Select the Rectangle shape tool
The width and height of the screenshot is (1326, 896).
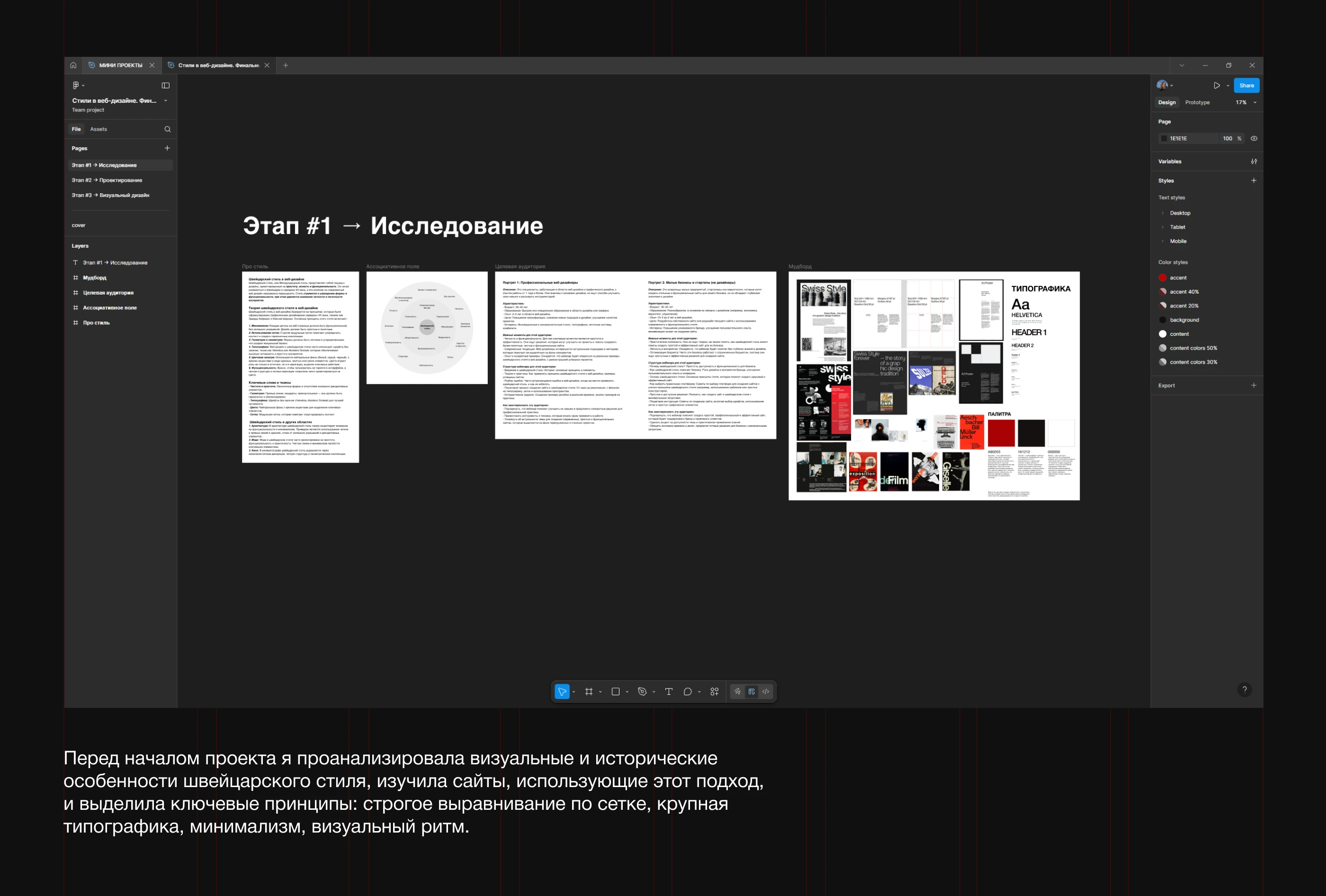point(615,692)
